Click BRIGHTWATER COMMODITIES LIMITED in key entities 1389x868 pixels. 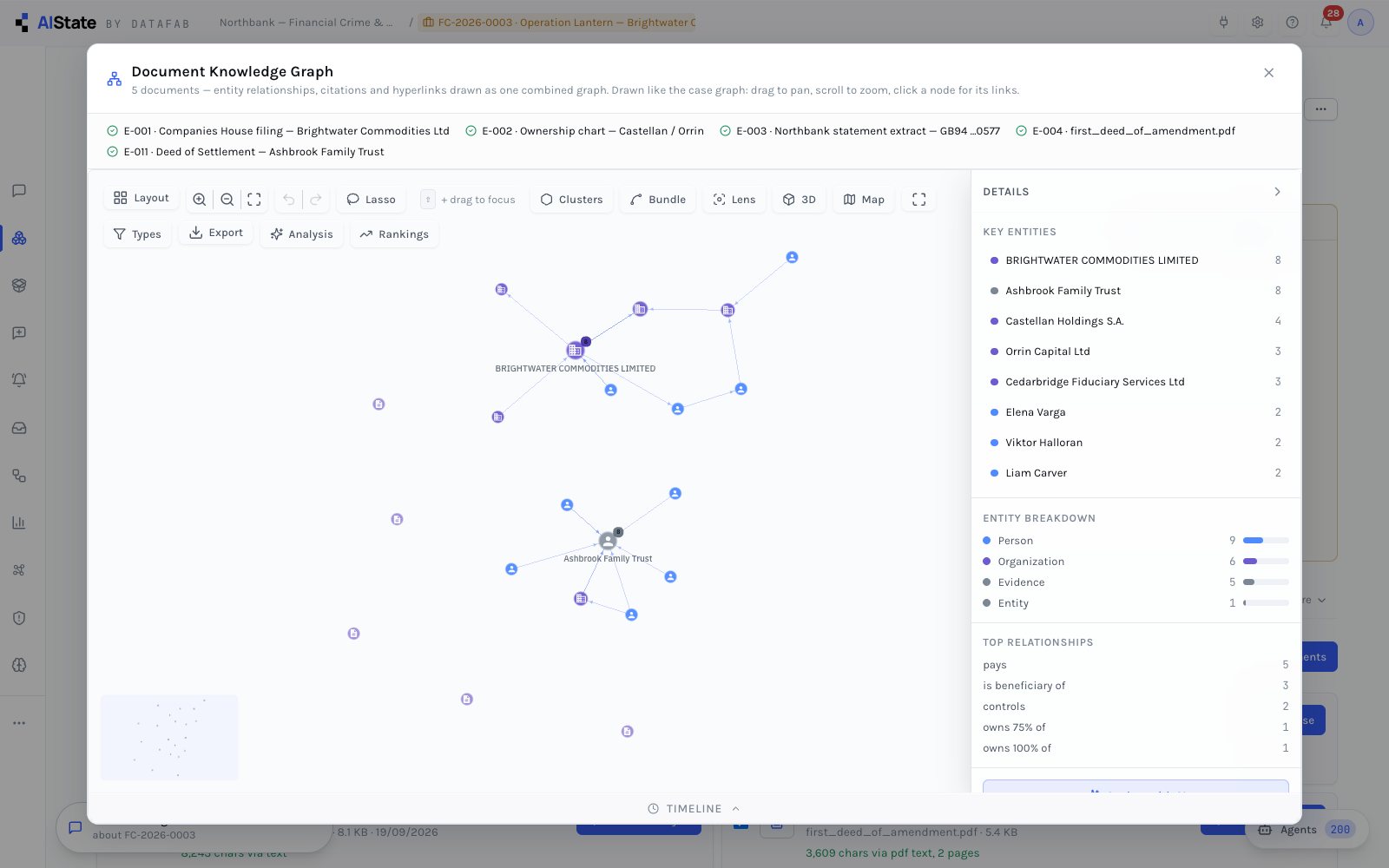coord(1136,260)
